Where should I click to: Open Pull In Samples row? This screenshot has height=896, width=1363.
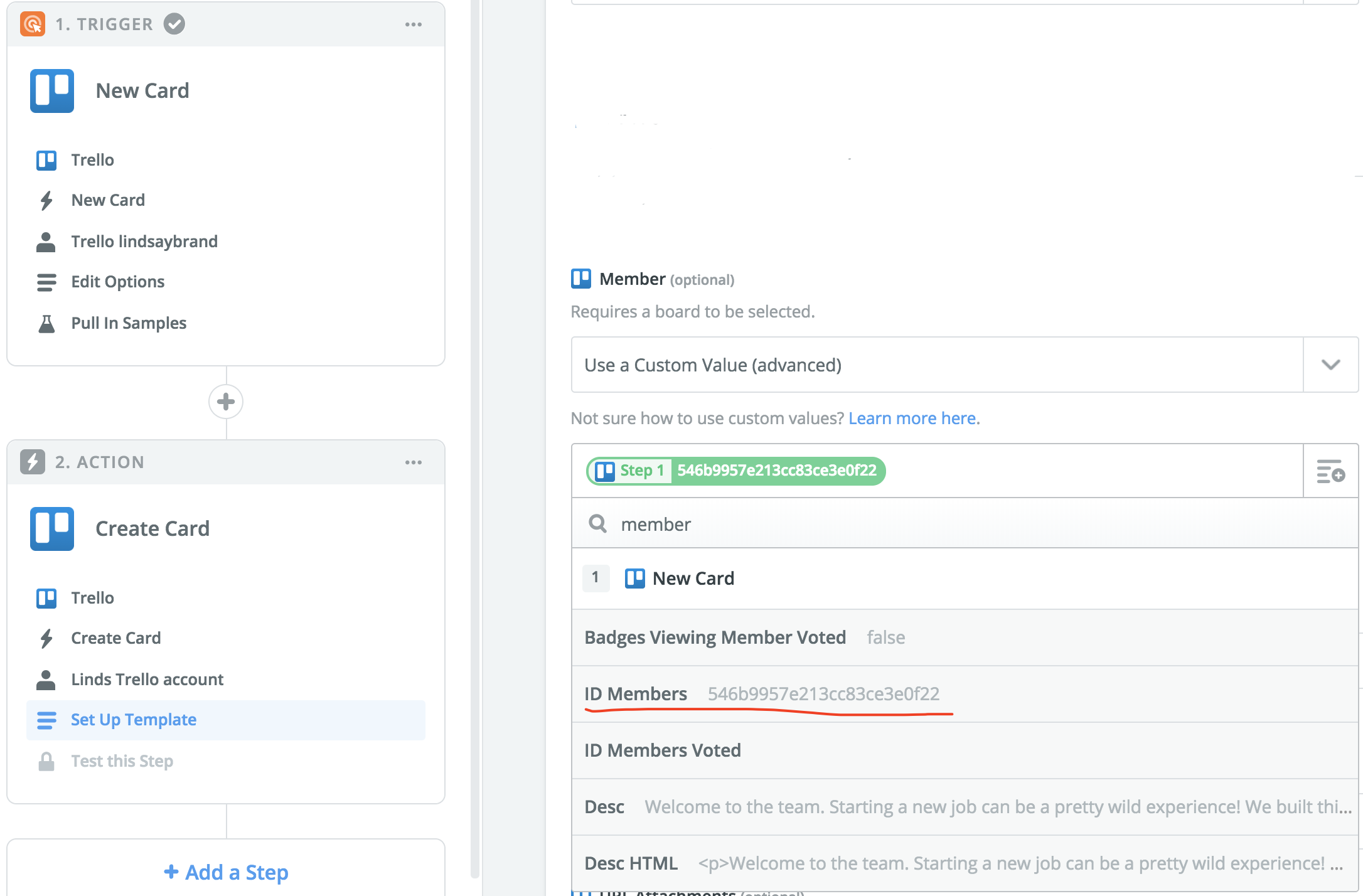pos(226,323)
